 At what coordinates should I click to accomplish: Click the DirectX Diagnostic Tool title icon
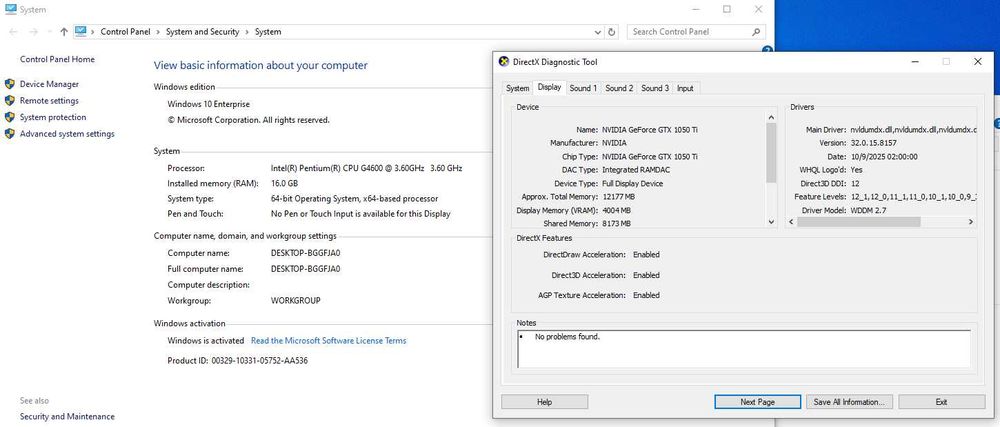pyautogui.click(x=503, y=62)
